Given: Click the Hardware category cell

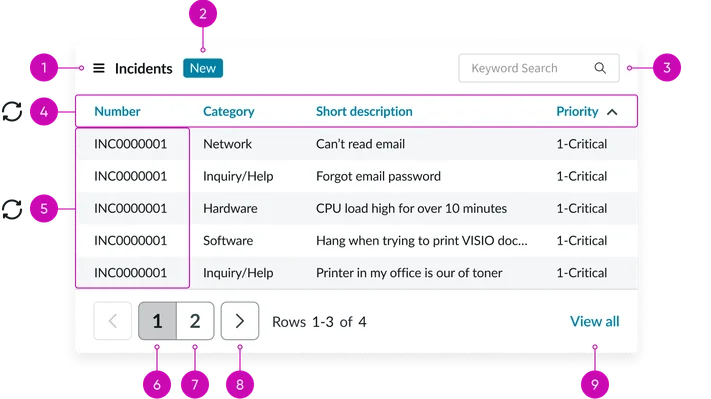Looking at the screenshot, I should click(230, 209).
